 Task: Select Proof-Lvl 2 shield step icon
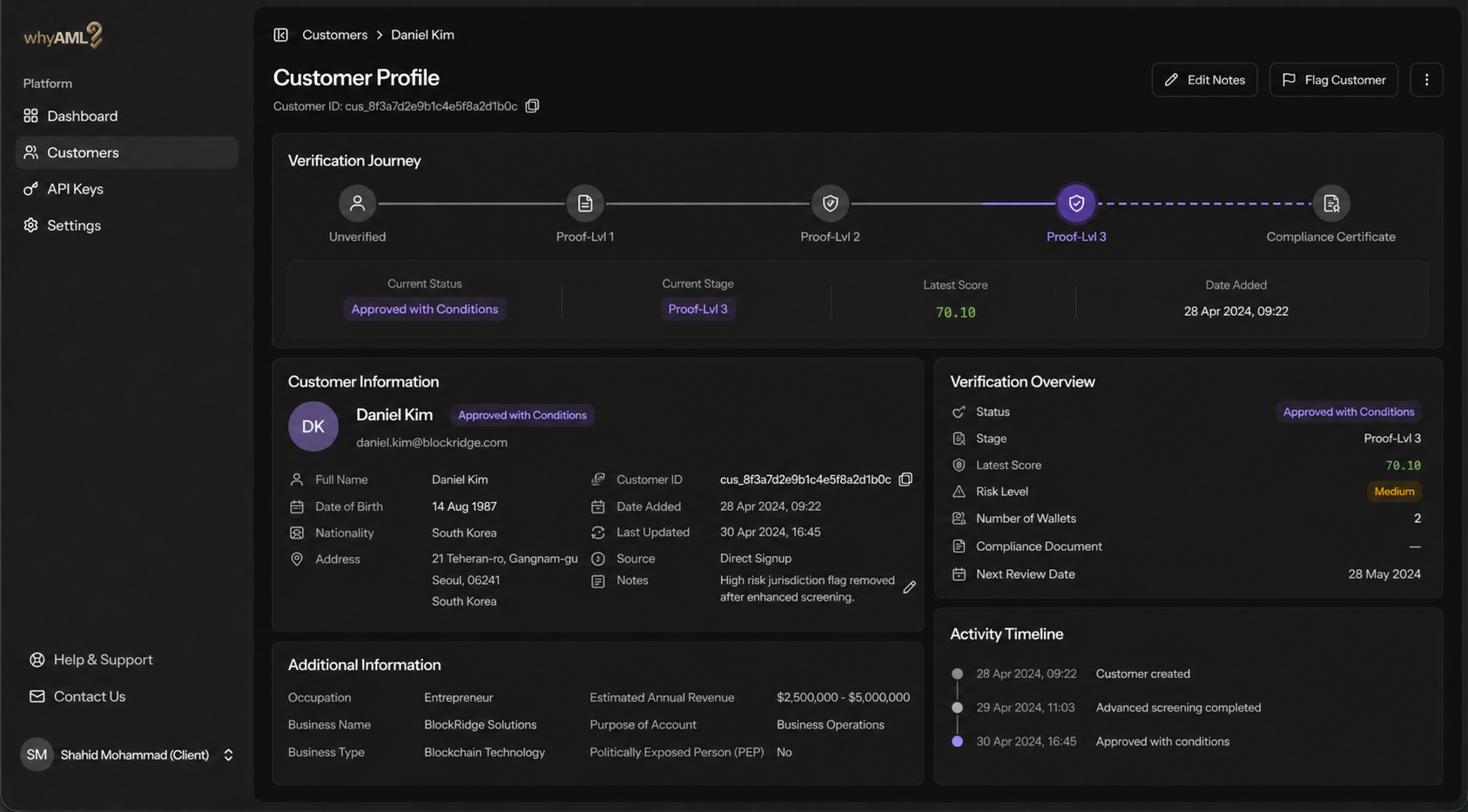830,204
